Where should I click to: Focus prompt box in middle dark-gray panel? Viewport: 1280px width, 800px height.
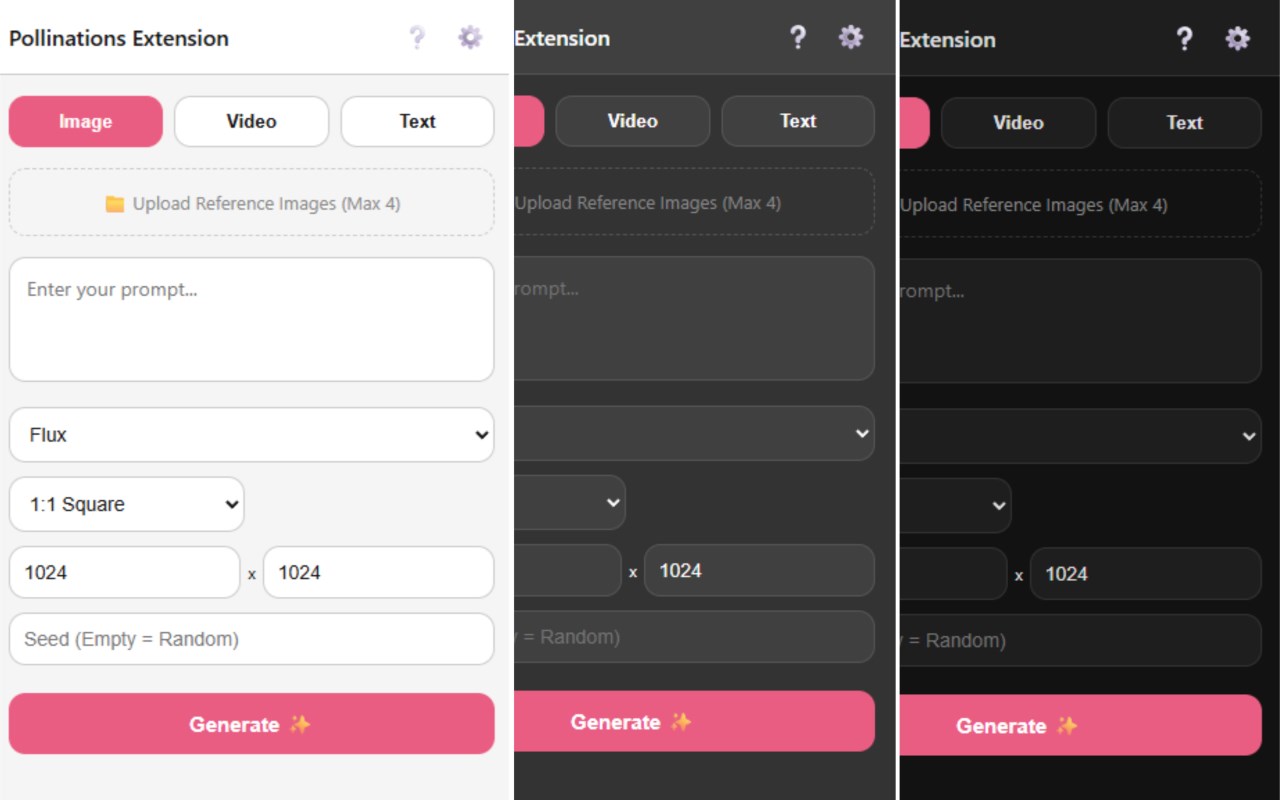695,318
